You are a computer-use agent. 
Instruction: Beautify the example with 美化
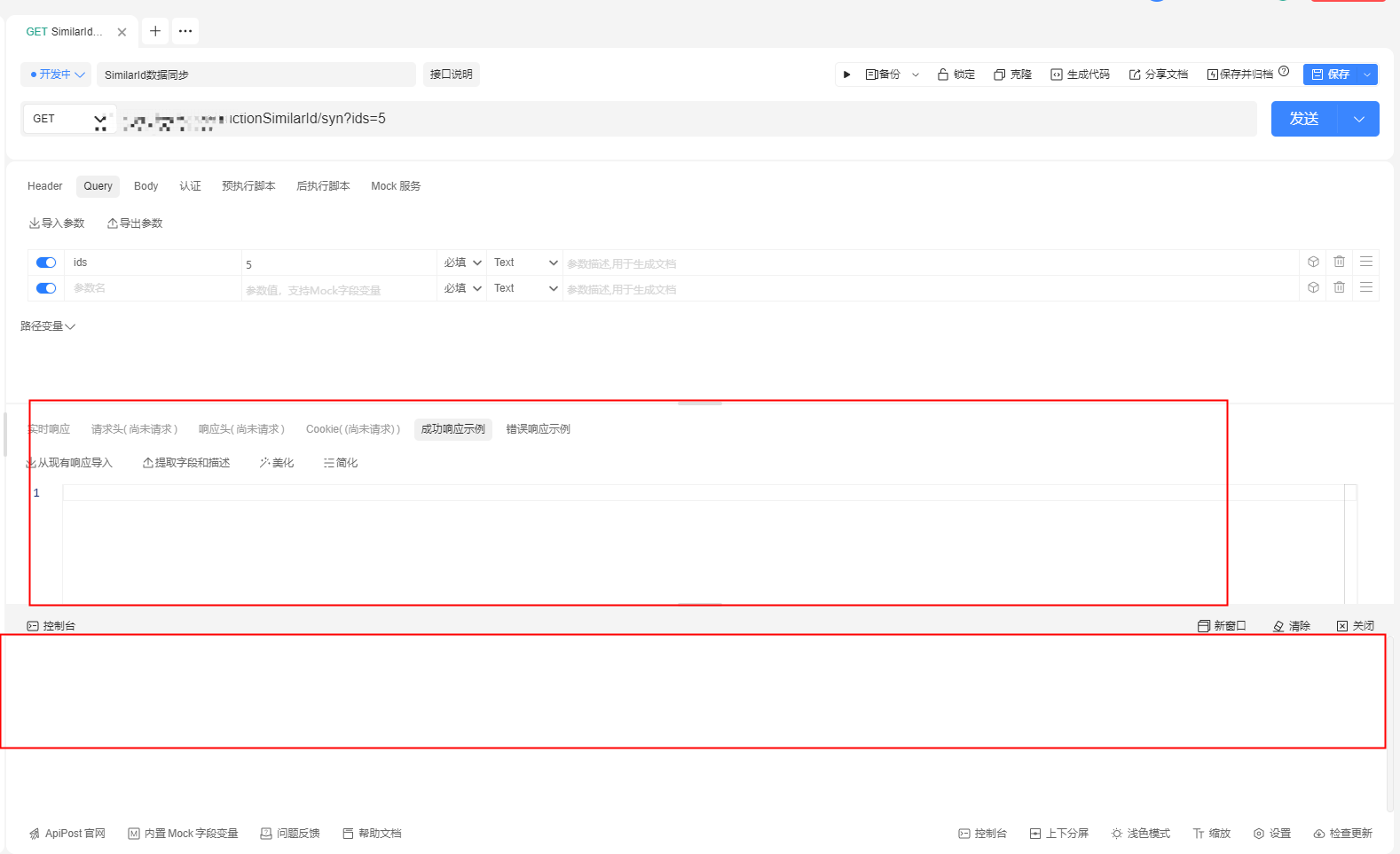(x=277, y=463)
